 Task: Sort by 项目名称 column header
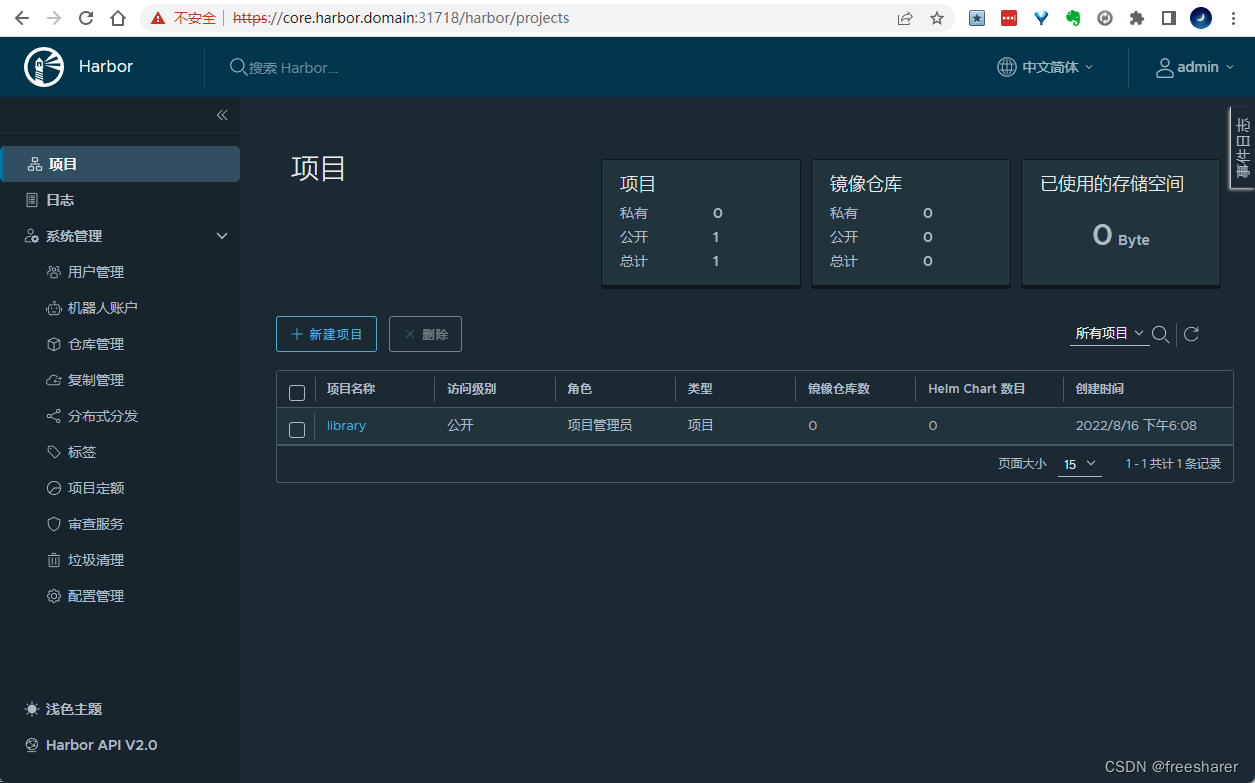pos(351,389)
